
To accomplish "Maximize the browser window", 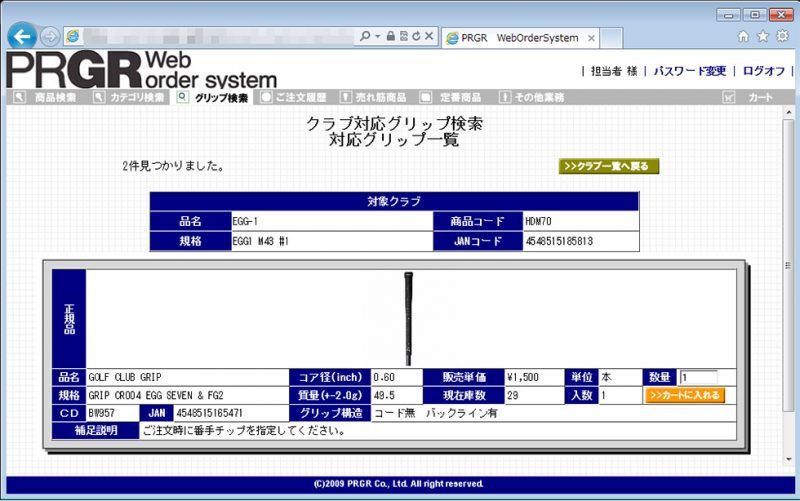I will (755, 15).
